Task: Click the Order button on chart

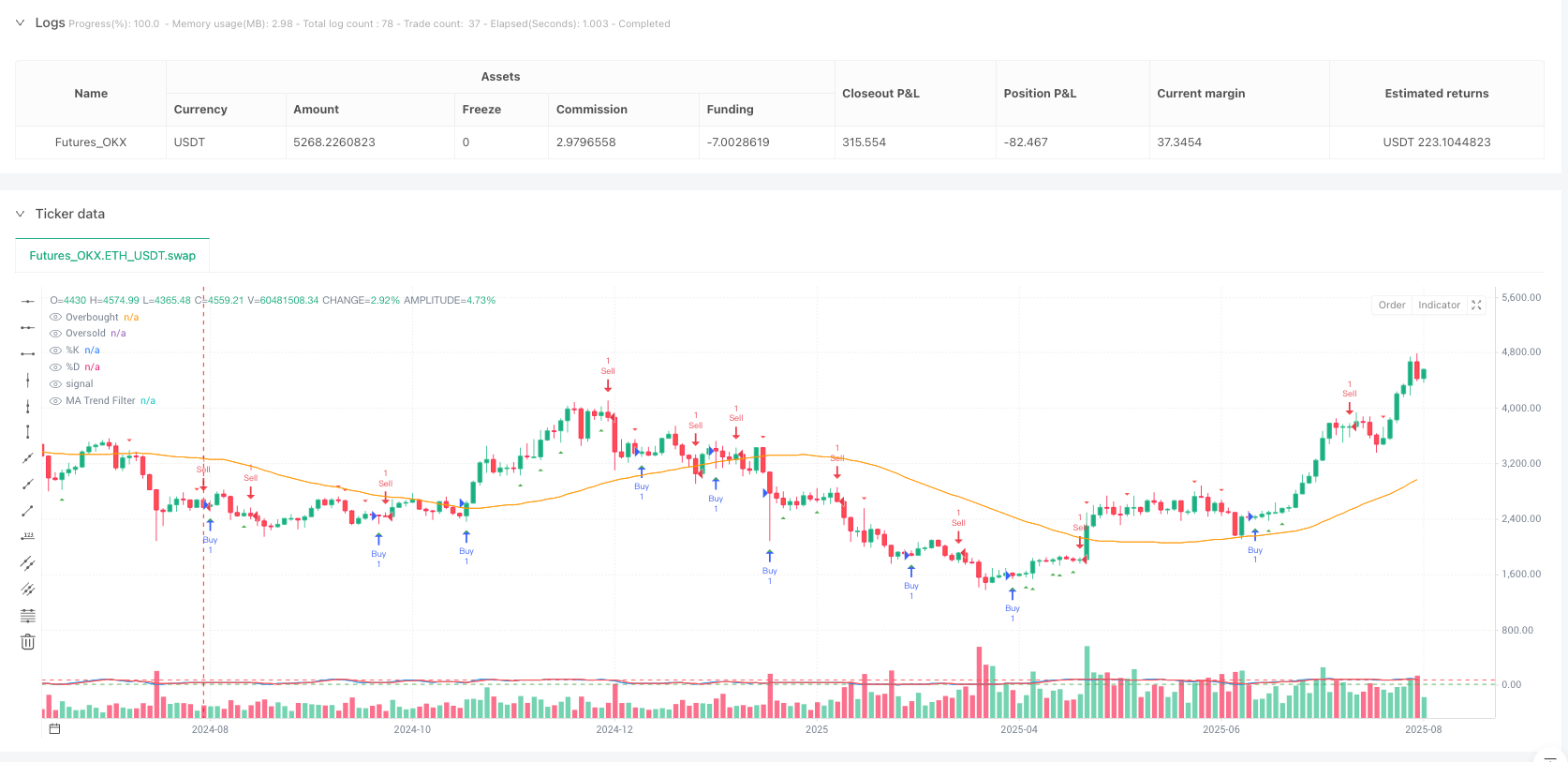Action: point(1391,306)
